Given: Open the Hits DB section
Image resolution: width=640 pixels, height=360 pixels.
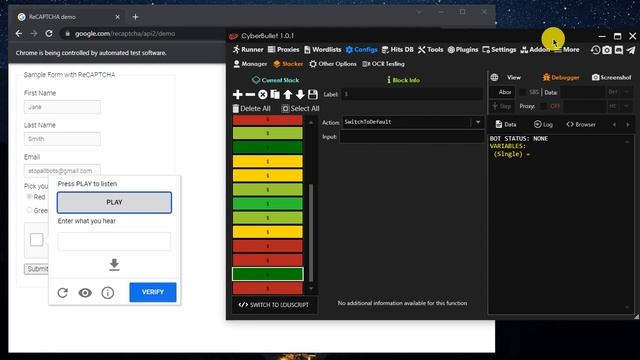Looking at the screenshot, I should point(398,49).
